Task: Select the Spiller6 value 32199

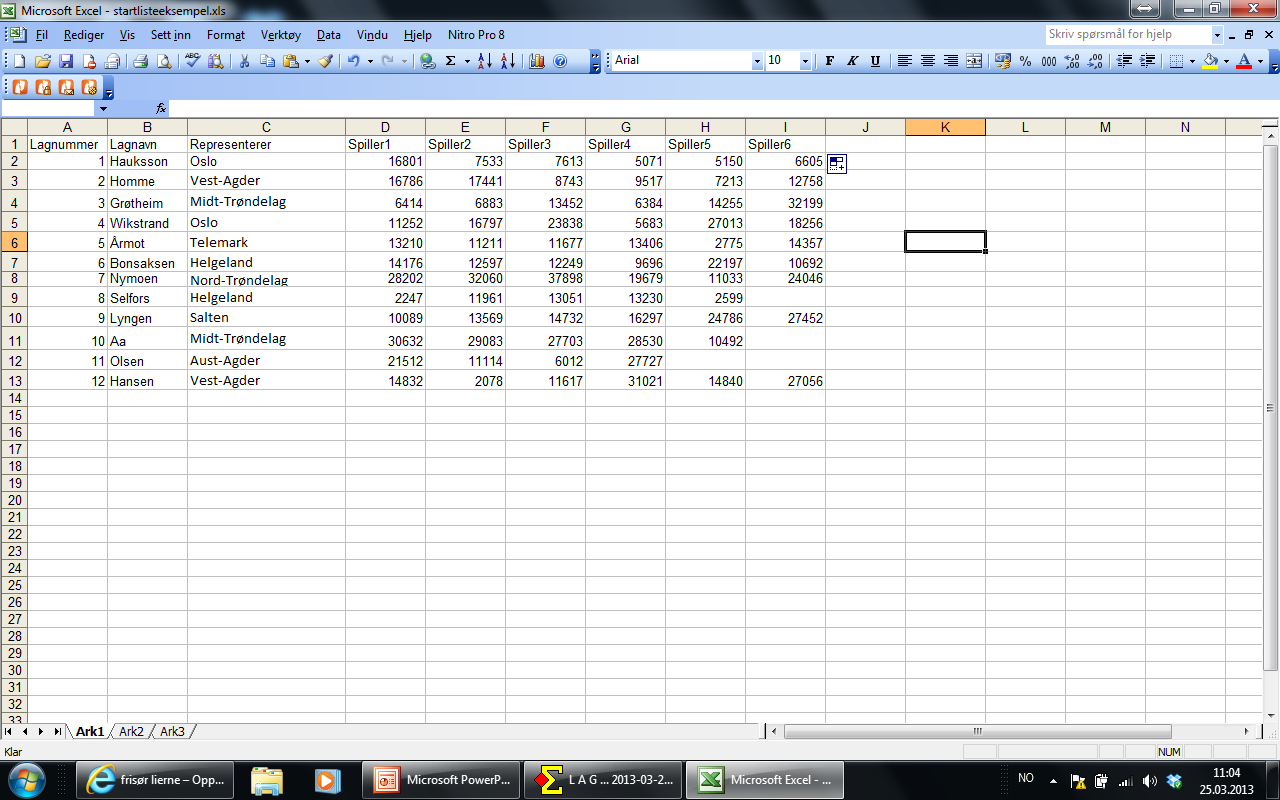Action: (x=785, y=202)
